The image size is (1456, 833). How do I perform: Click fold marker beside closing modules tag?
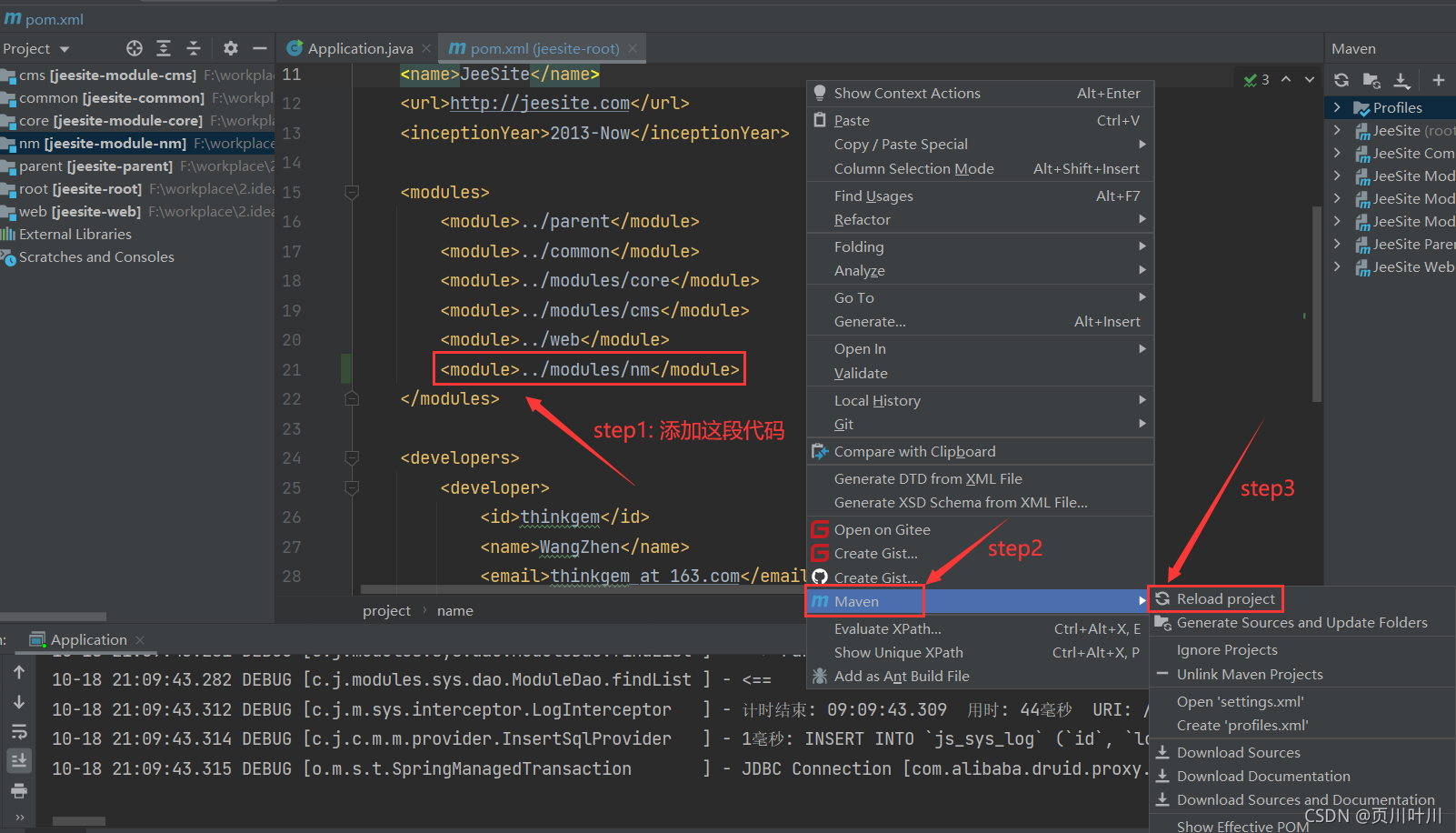point(352,398)
